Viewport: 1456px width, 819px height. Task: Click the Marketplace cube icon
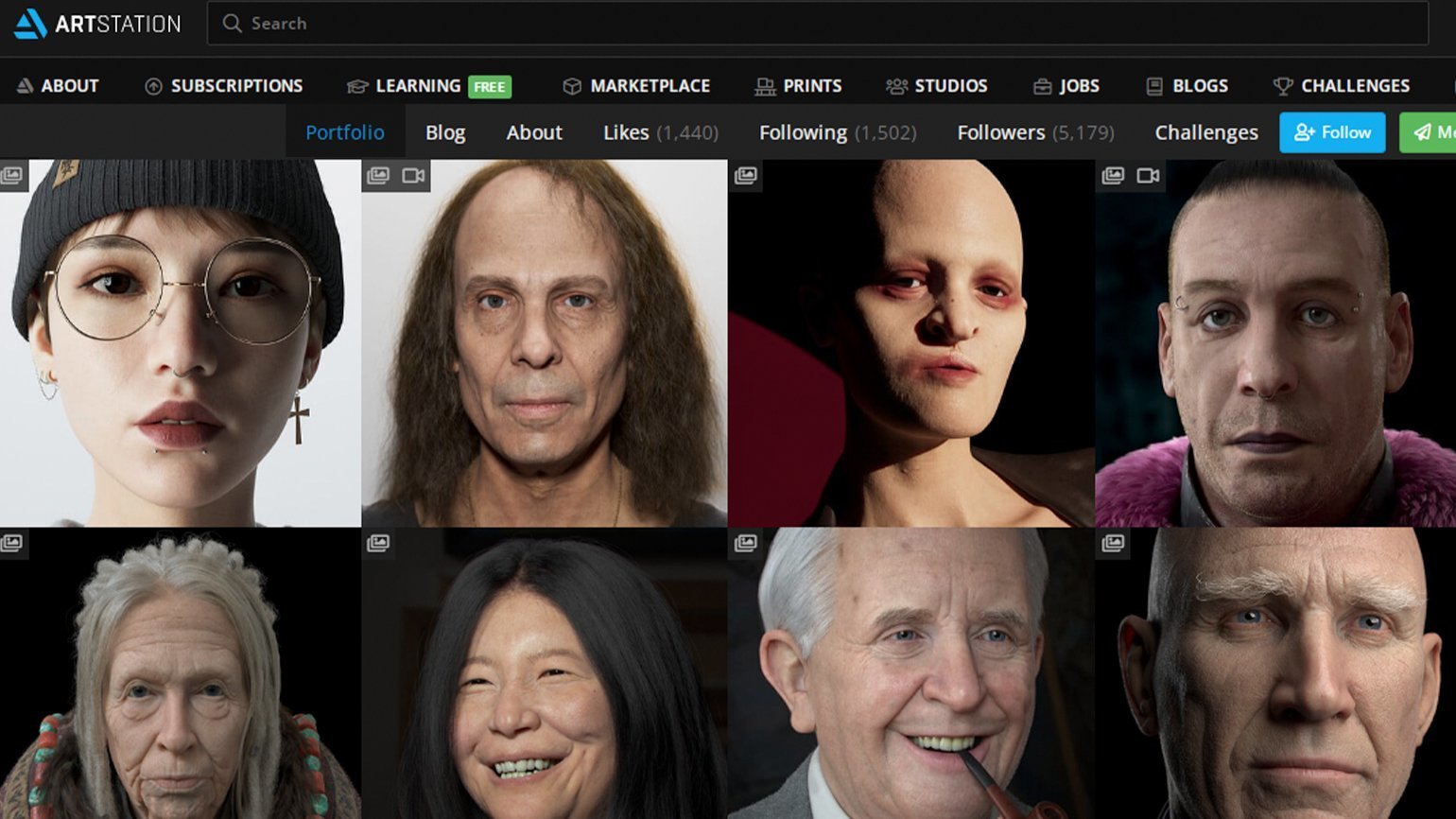tap(571, 86)
